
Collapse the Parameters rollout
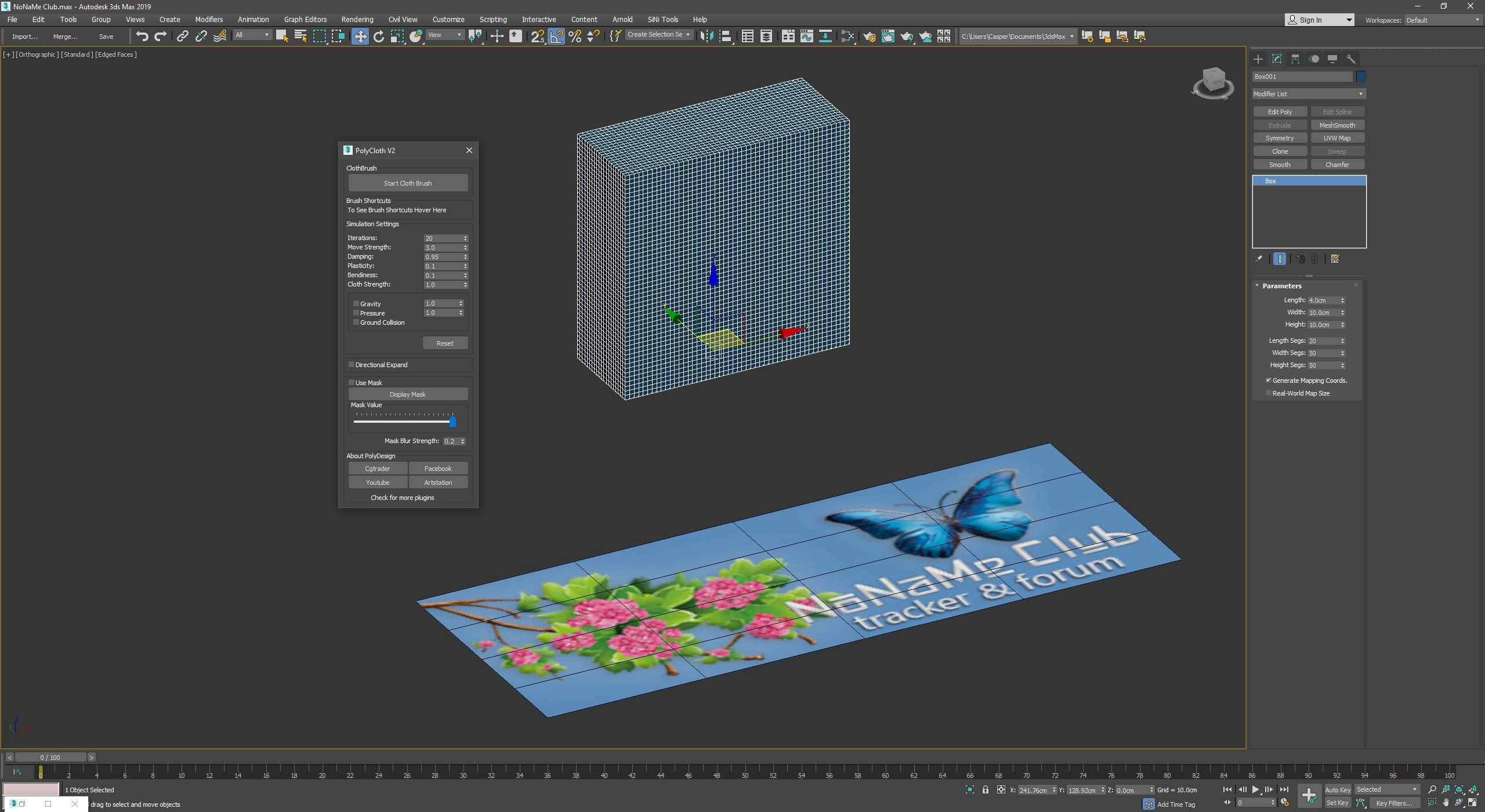click(x=1281, y=285)
